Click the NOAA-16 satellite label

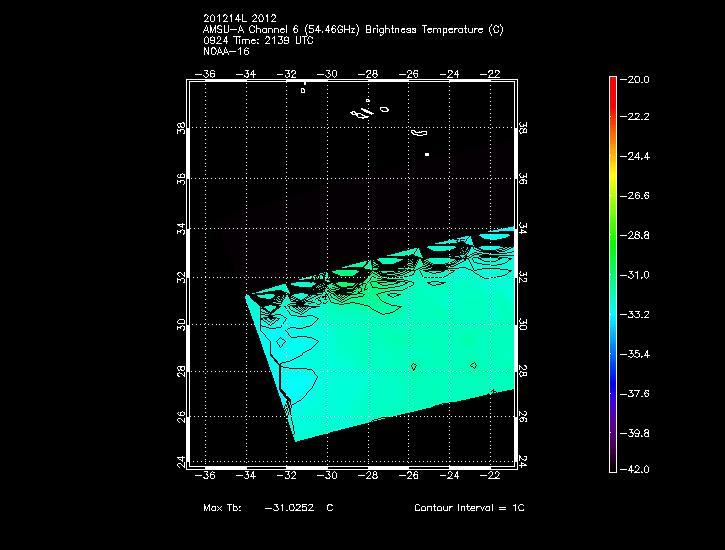tap(224, 52)
